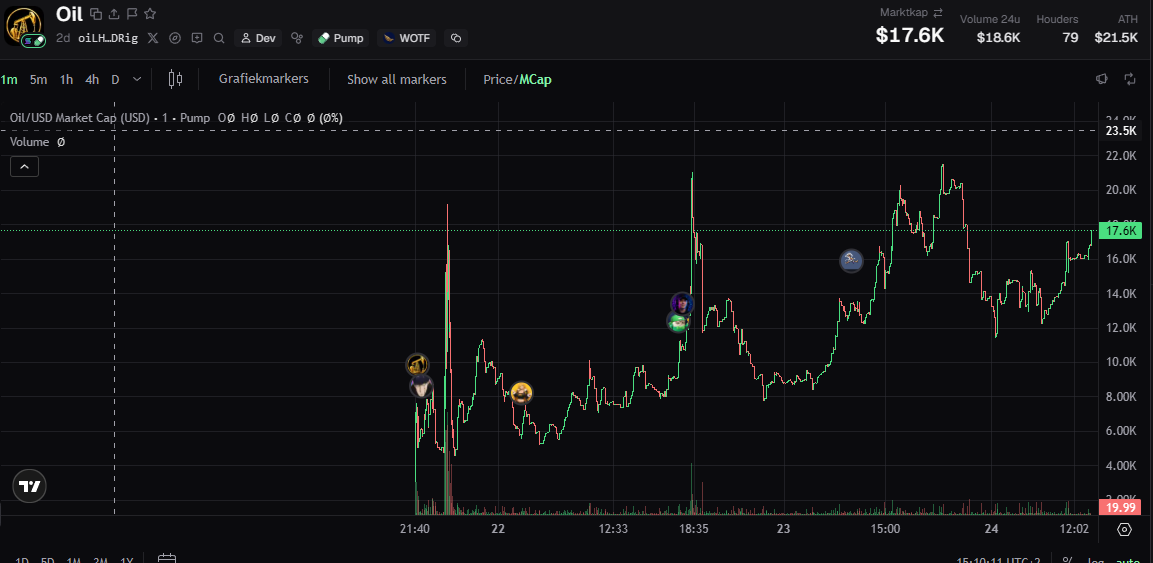Open the bubble map icon
Image resolution: width=1153 pixels, height=563 pixels.
pos(297,37)
